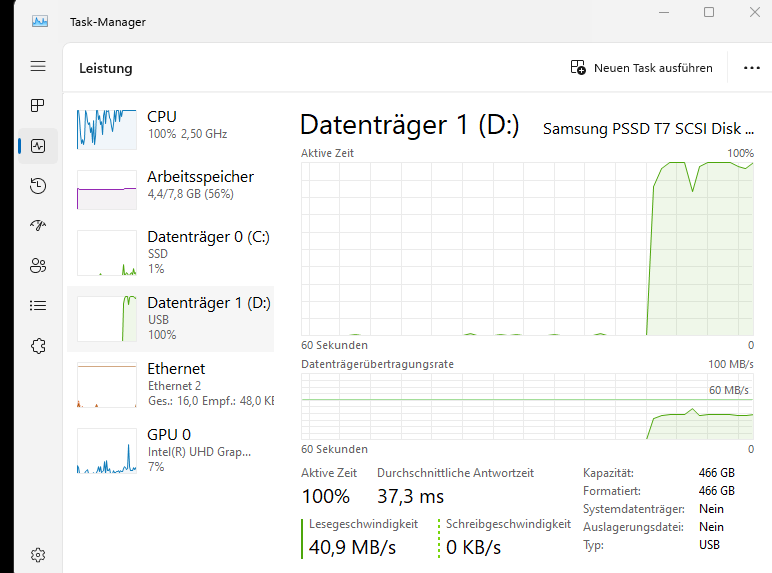Viewport: 772px width, 573px height.
Task: Open the App-Verlauf history icon
Action: 38,186
